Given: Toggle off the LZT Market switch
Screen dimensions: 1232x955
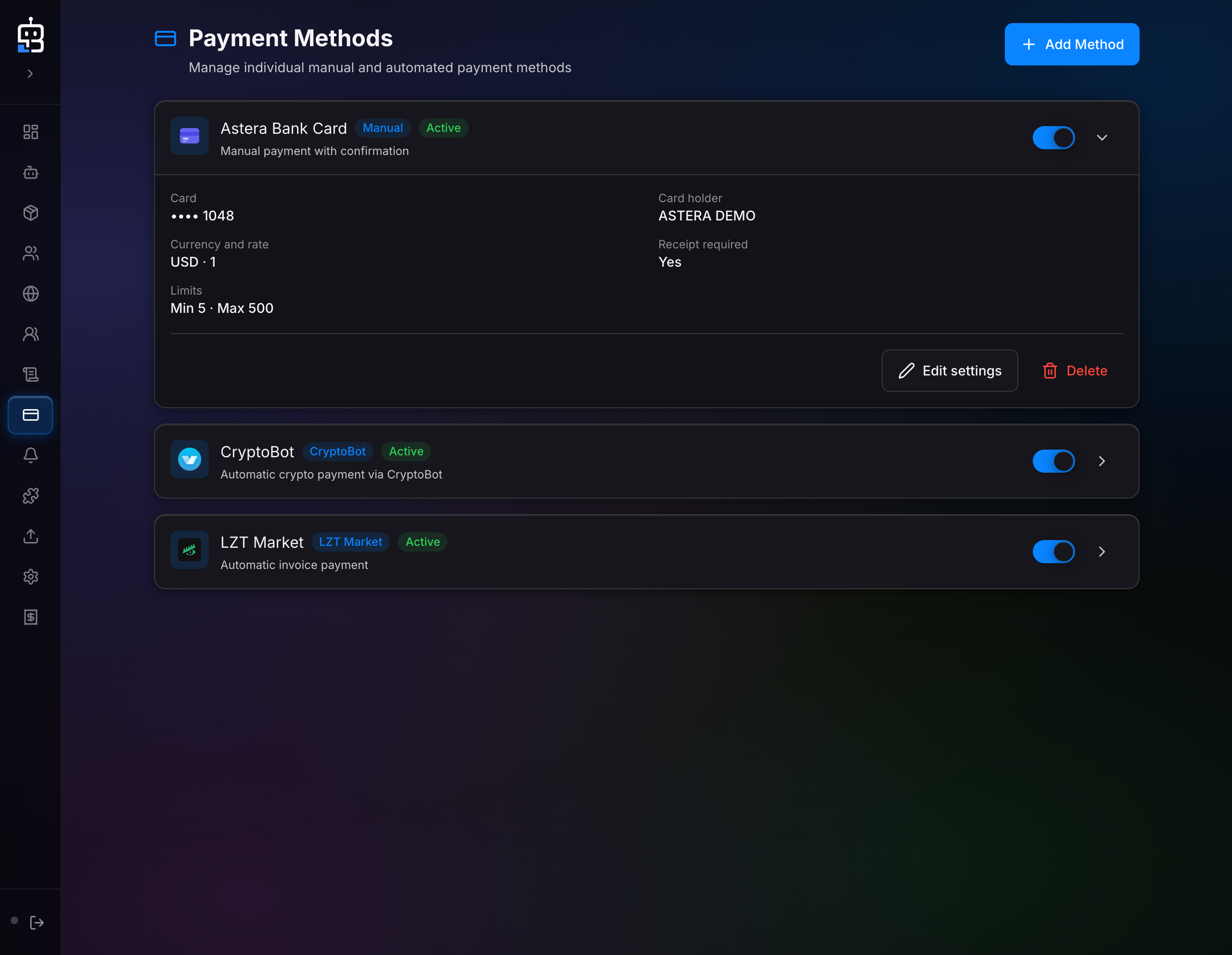Looking at the screenshot, I should (1053, 552).
